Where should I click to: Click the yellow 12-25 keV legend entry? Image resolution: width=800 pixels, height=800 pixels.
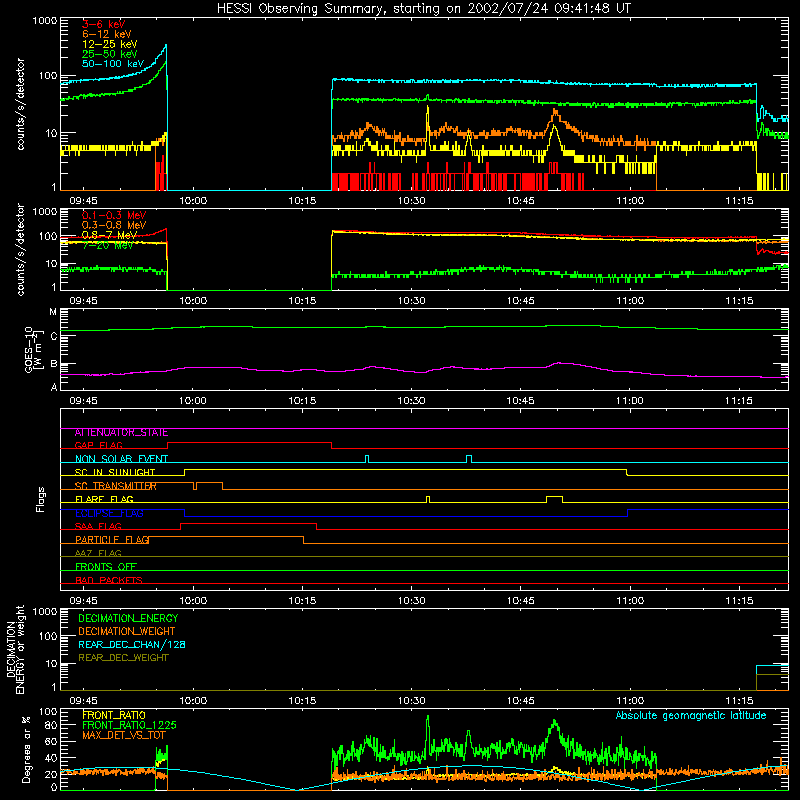tap(109, 44)
